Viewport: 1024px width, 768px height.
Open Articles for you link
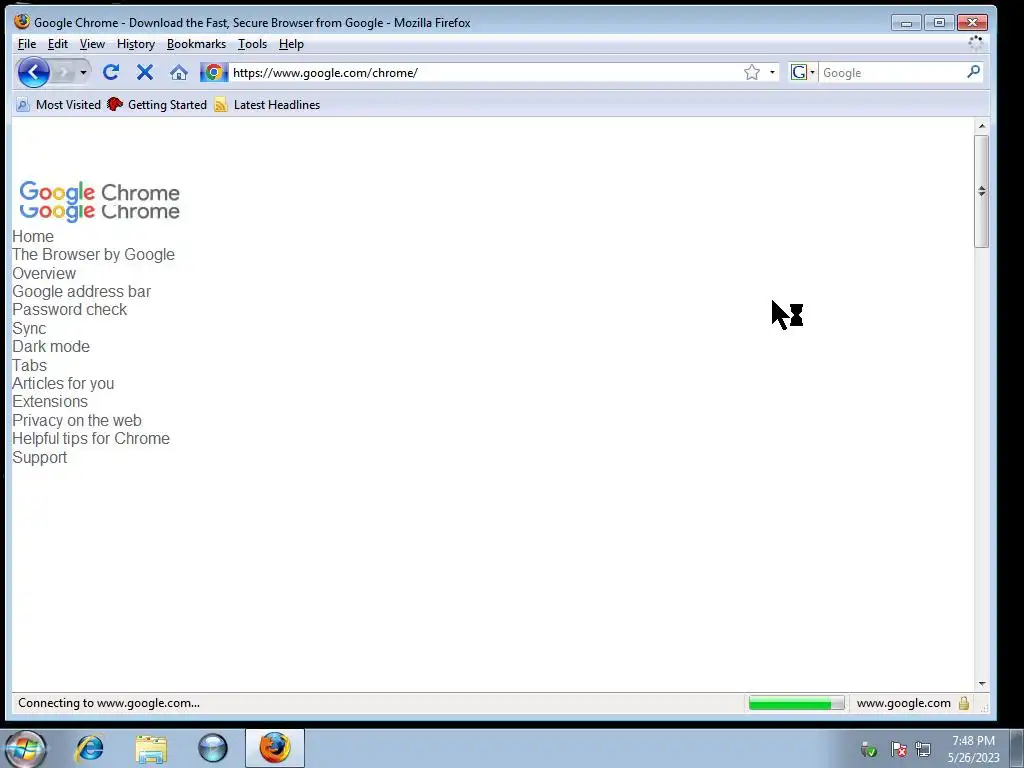tap(63, 383)
